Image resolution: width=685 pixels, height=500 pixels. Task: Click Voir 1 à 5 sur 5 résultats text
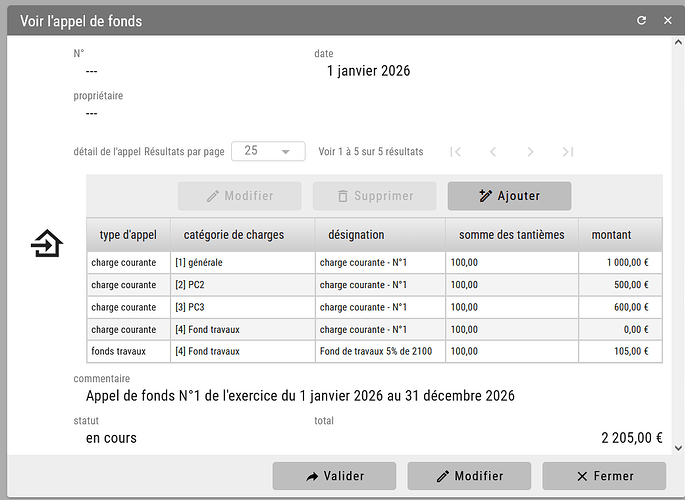(x=371, y=152)
